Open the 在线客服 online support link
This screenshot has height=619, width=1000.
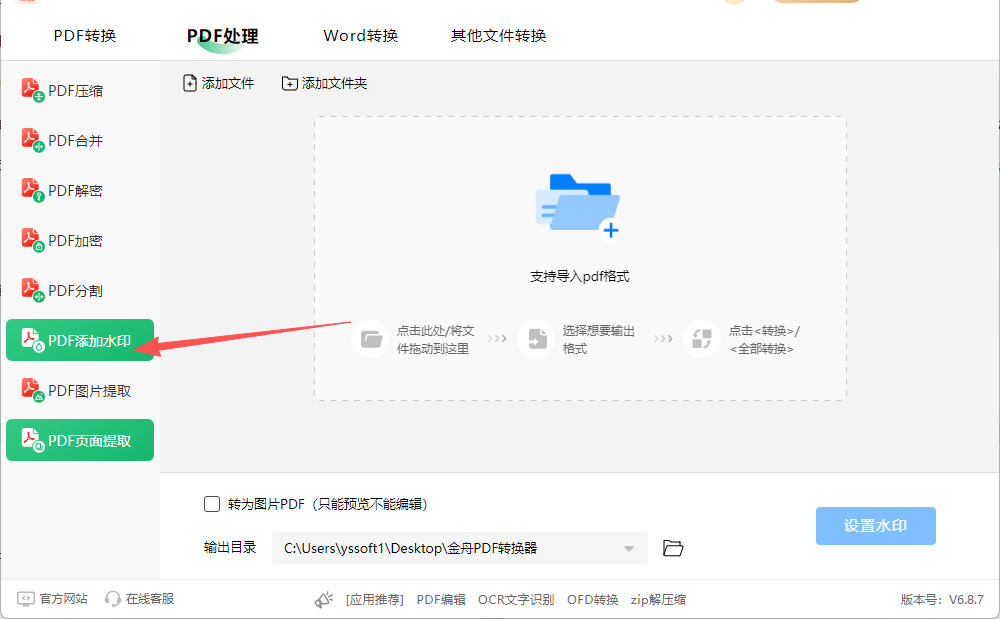pyautogui.click(x=140, y=599)
